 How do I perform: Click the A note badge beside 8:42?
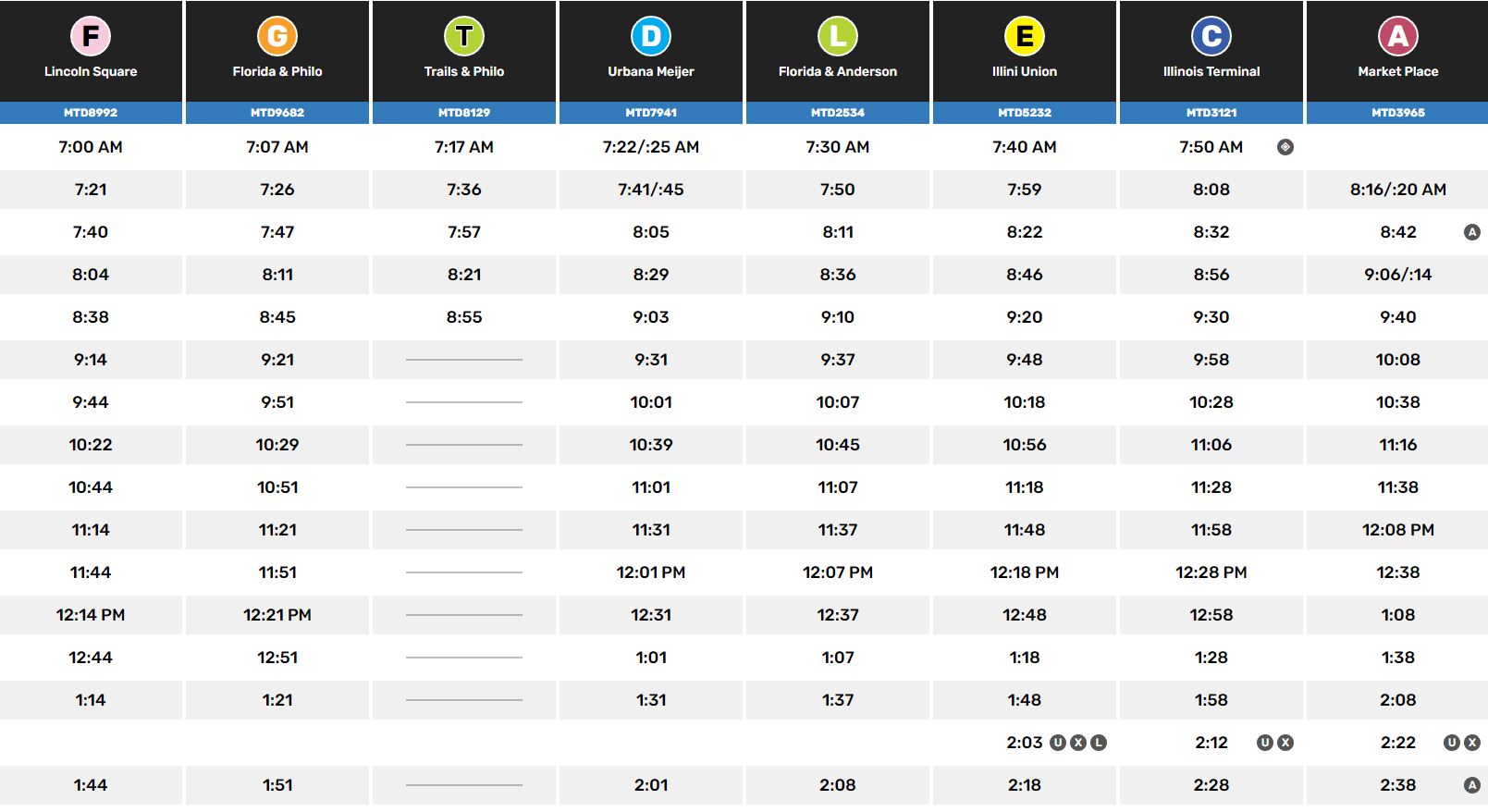click(1472, 232)
